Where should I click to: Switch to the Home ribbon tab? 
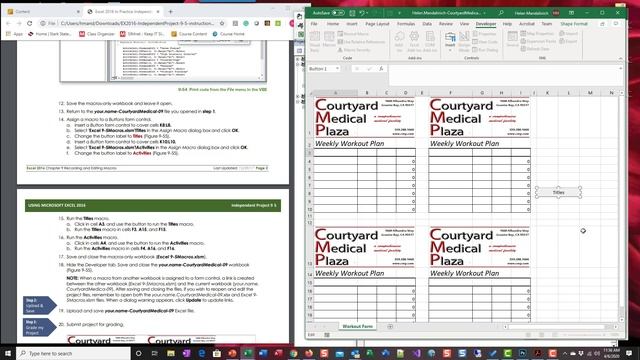point(333,24)
